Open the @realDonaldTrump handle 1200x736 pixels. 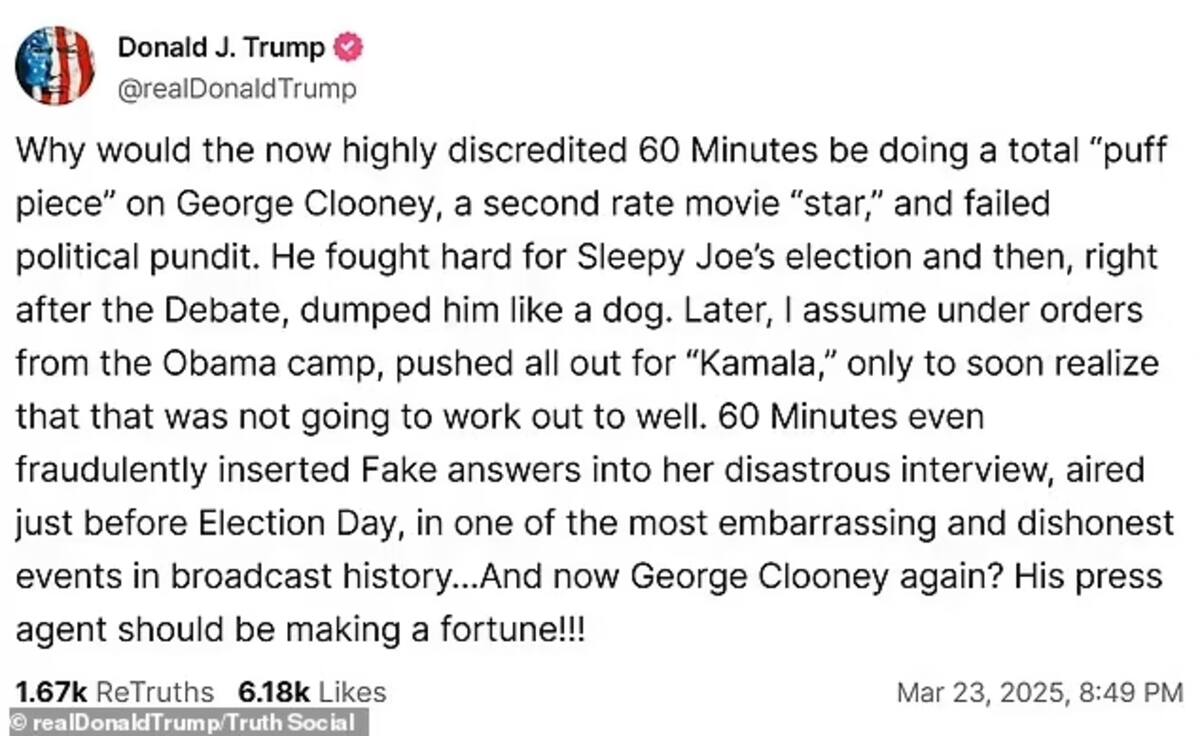pyautogui.click(x=237, y=89)
